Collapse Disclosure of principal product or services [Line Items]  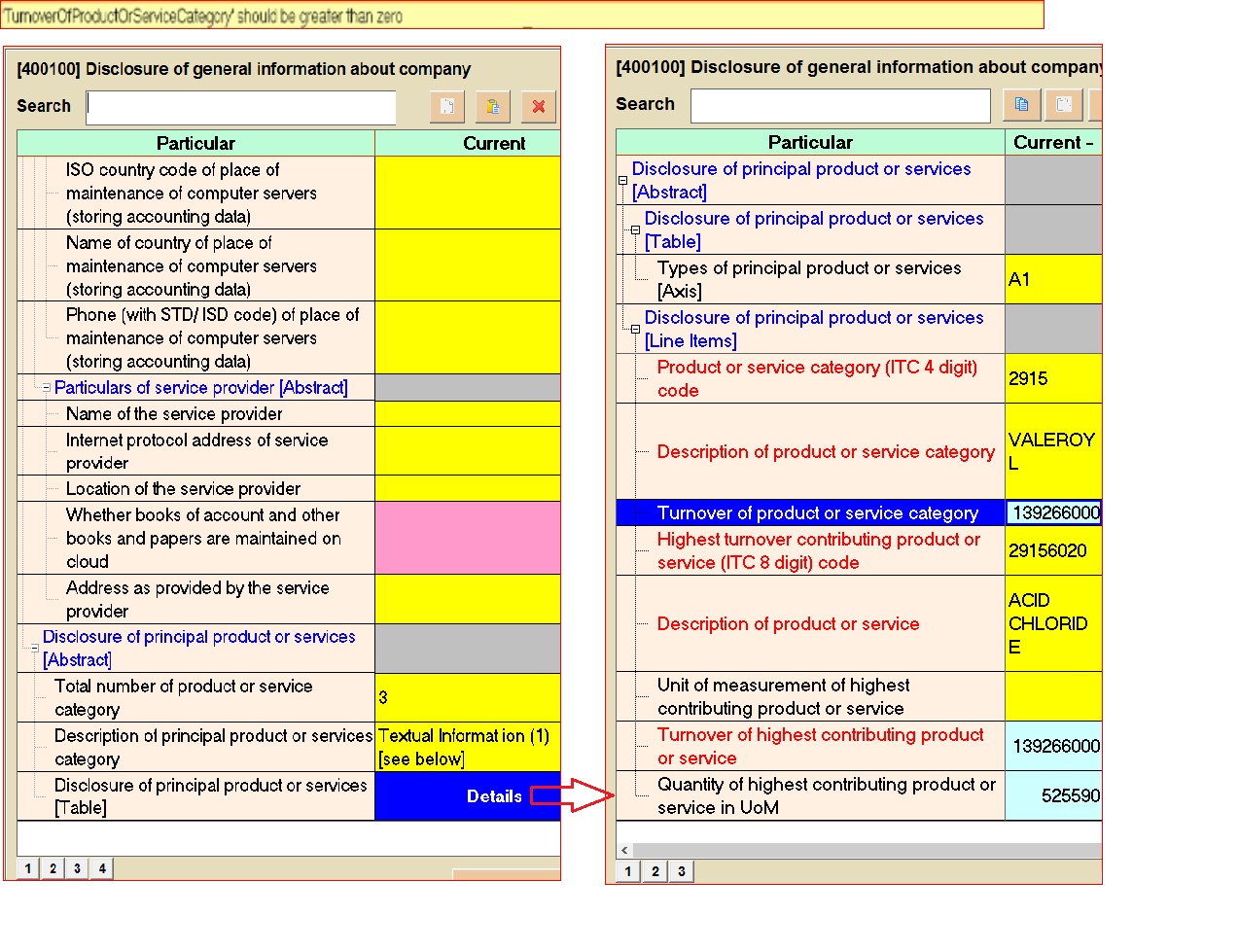(635, 330)
